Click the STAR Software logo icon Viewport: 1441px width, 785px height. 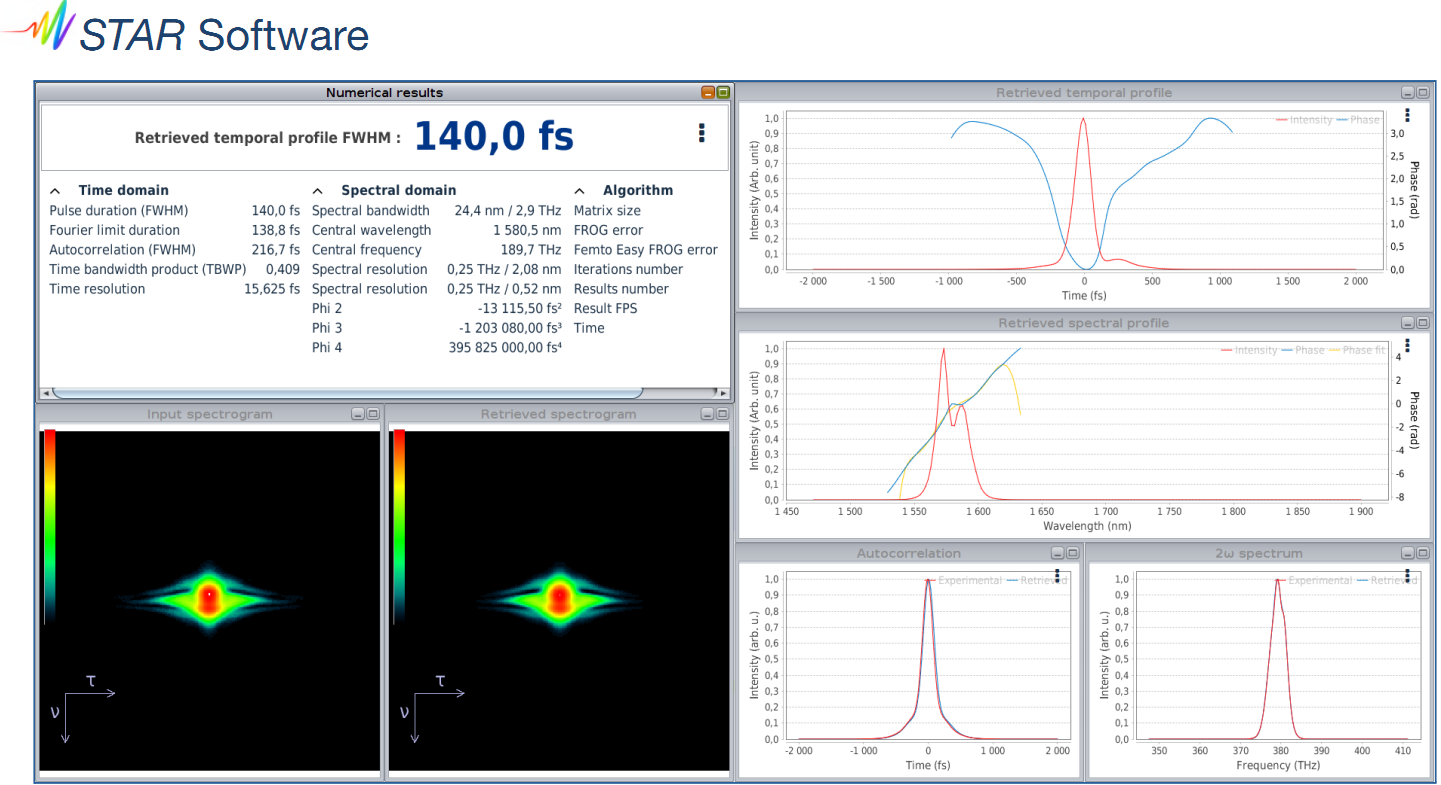40,27
